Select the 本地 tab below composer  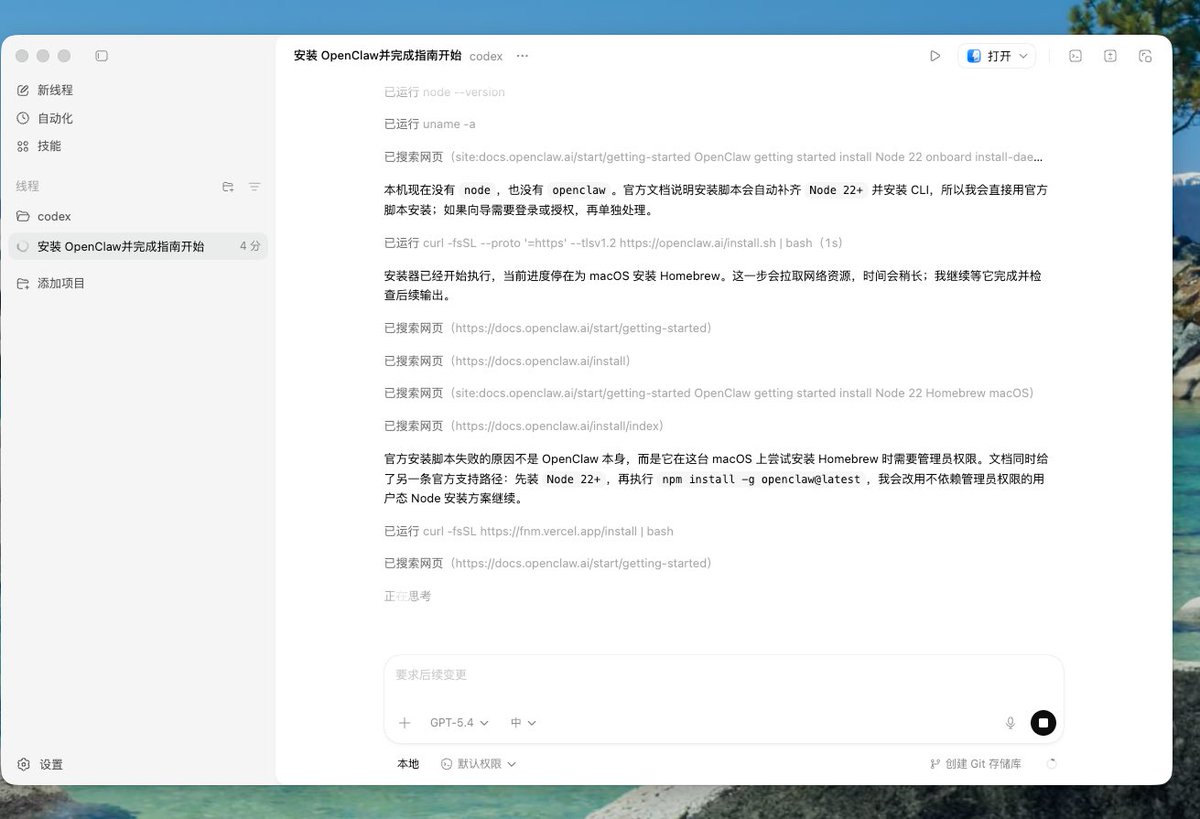(408, 764)
